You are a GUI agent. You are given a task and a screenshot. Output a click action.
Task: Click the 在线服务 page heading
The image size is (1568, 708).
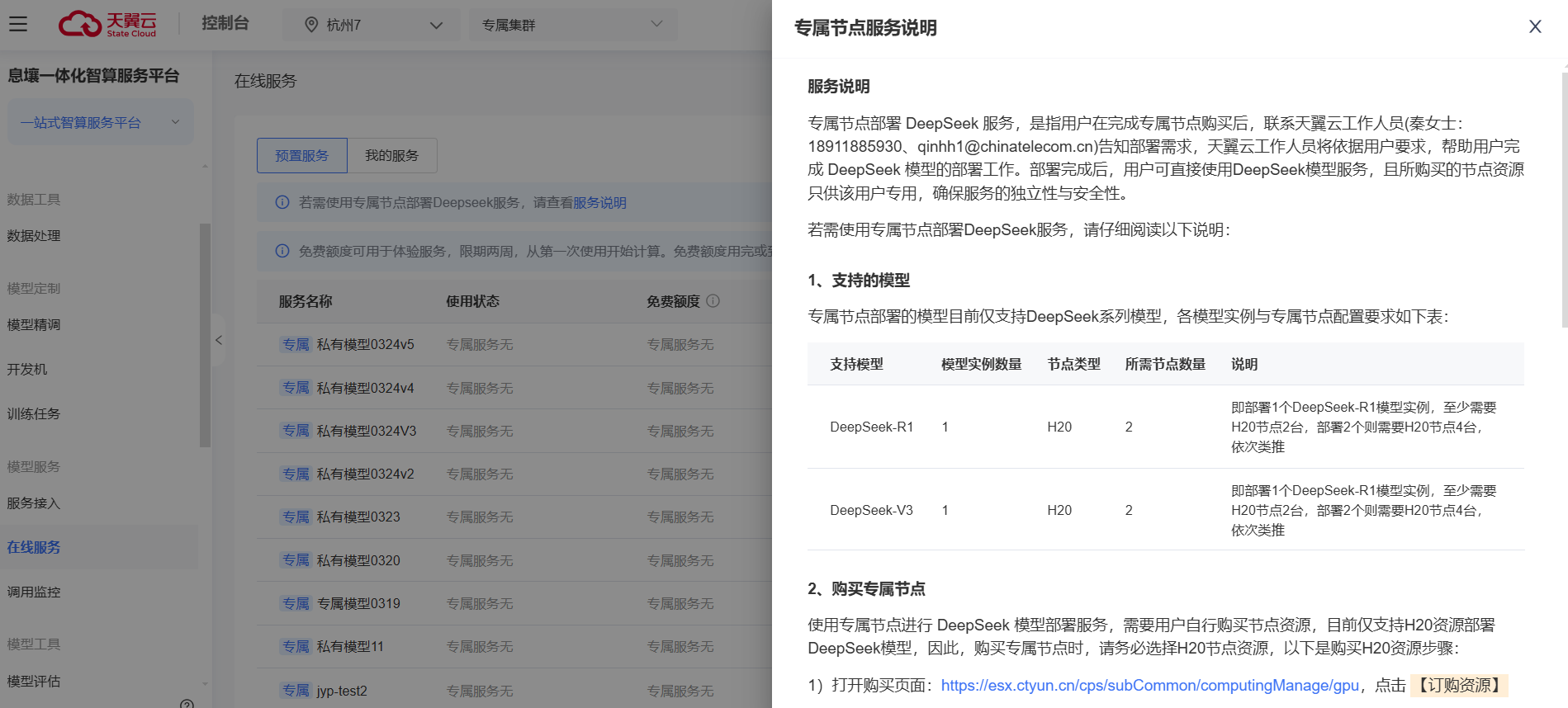[x=265, y=81]
